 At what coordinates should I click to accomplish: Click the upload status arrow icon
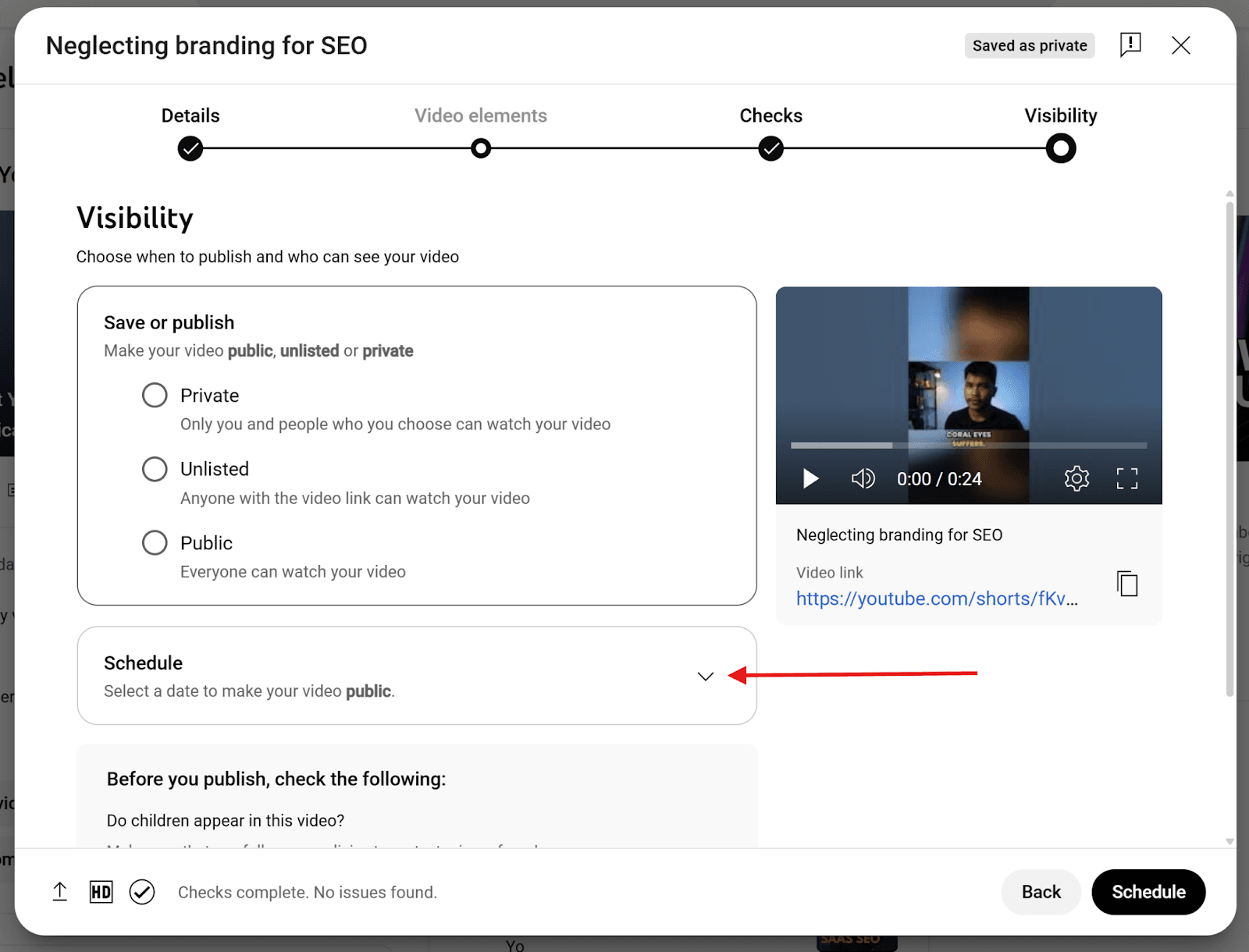pyautogui.click(x=60, y=892)
